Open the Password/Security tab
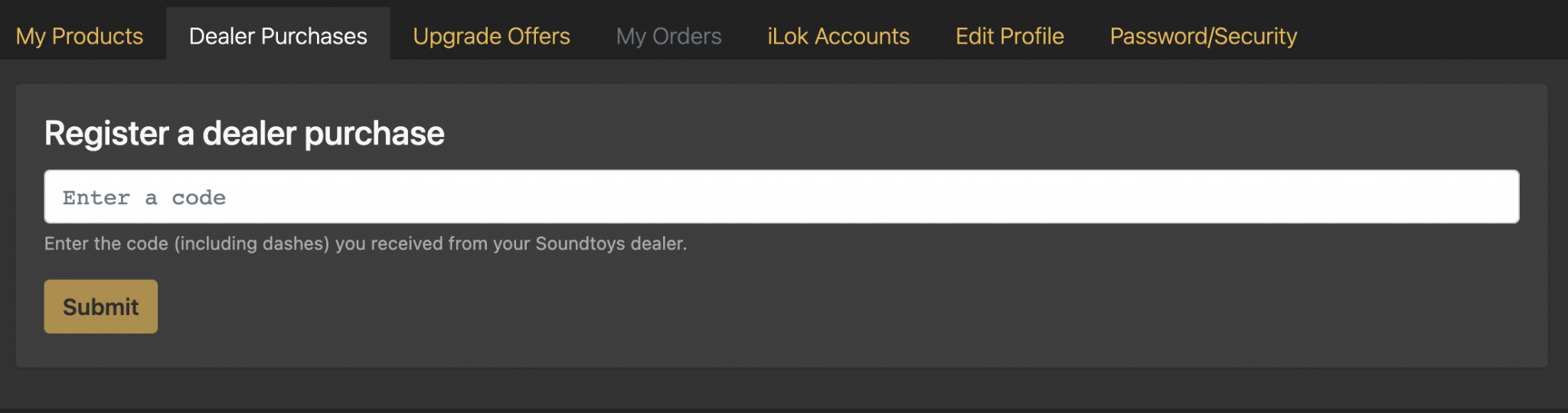The width and height of the screenshot is (1568, 413). tap(1203, 36)
